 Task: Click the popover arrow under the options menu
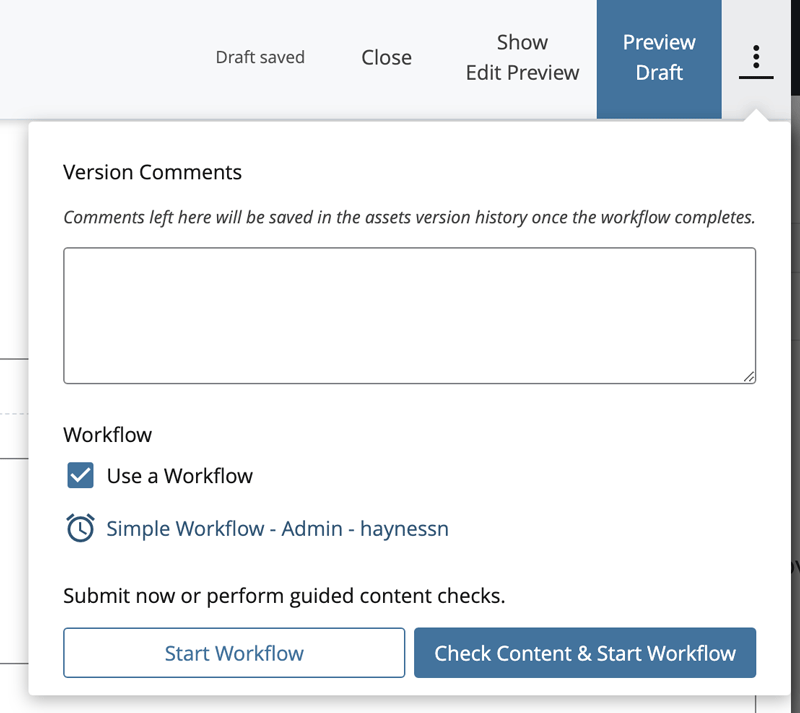pos(756,110)
